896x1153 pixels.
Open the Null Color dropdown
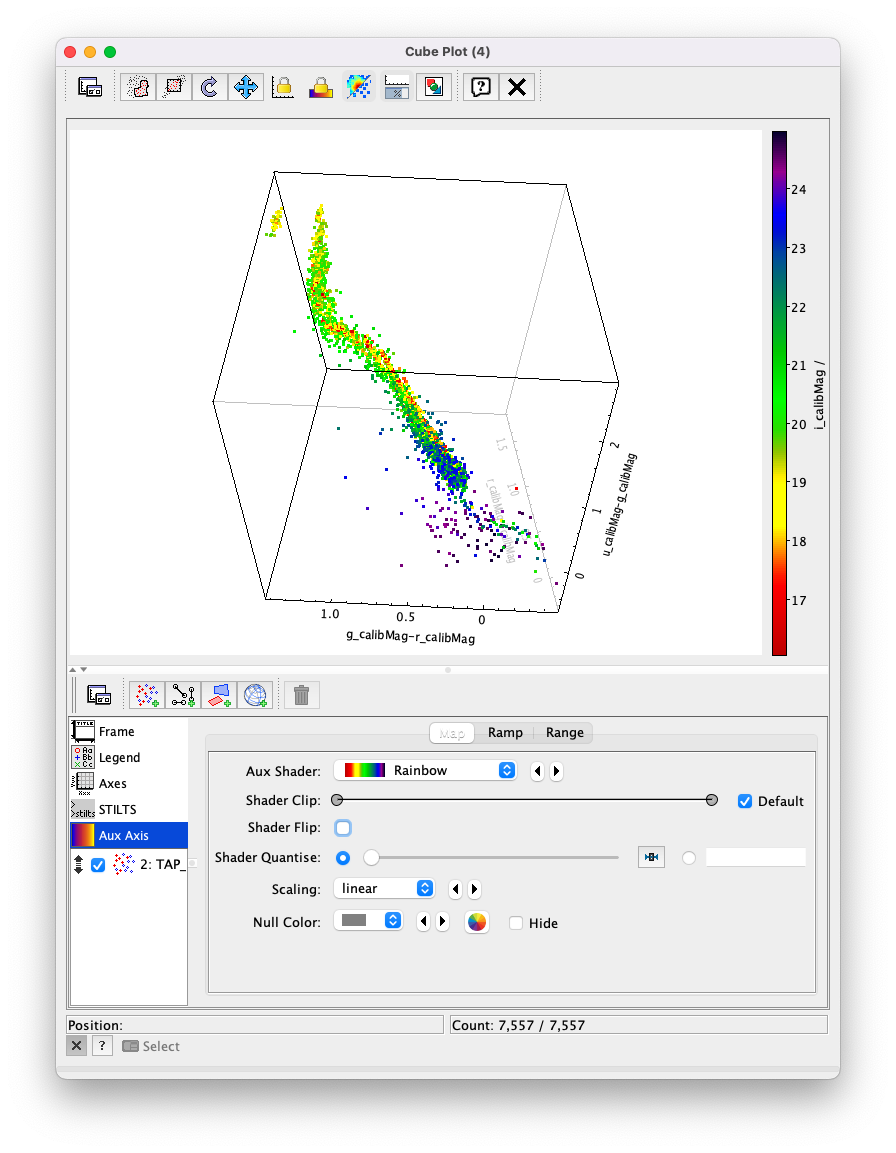368,920
